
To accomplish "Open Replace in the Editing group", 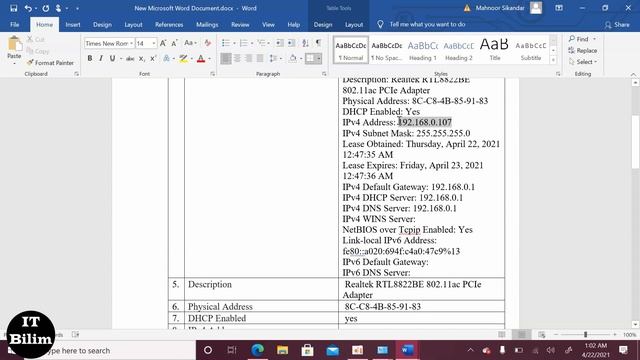I will click(583, 51).
